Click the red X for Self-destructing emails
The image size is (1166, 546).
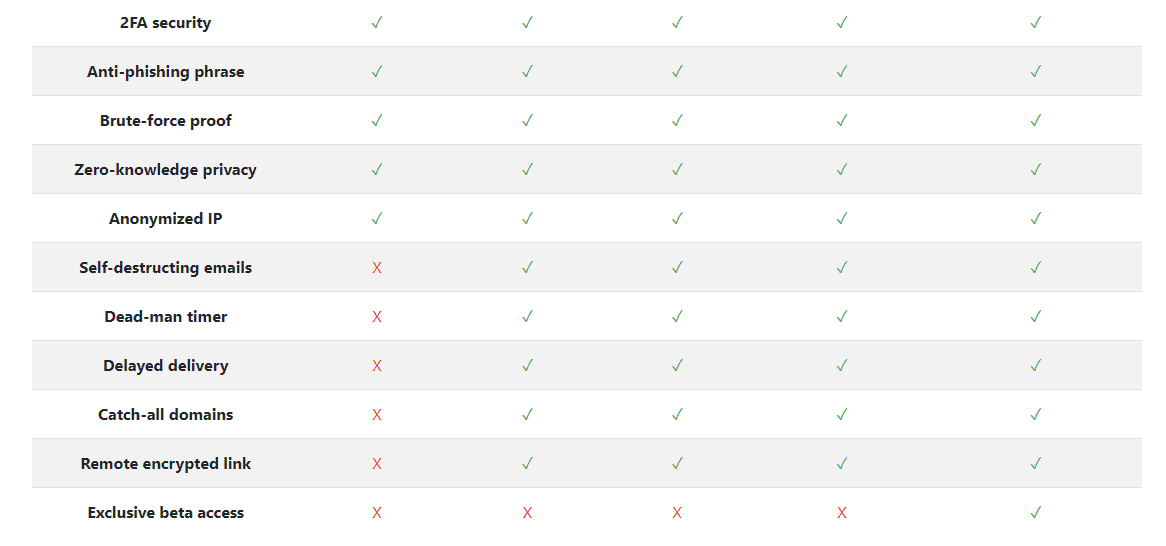coord(377,268)
